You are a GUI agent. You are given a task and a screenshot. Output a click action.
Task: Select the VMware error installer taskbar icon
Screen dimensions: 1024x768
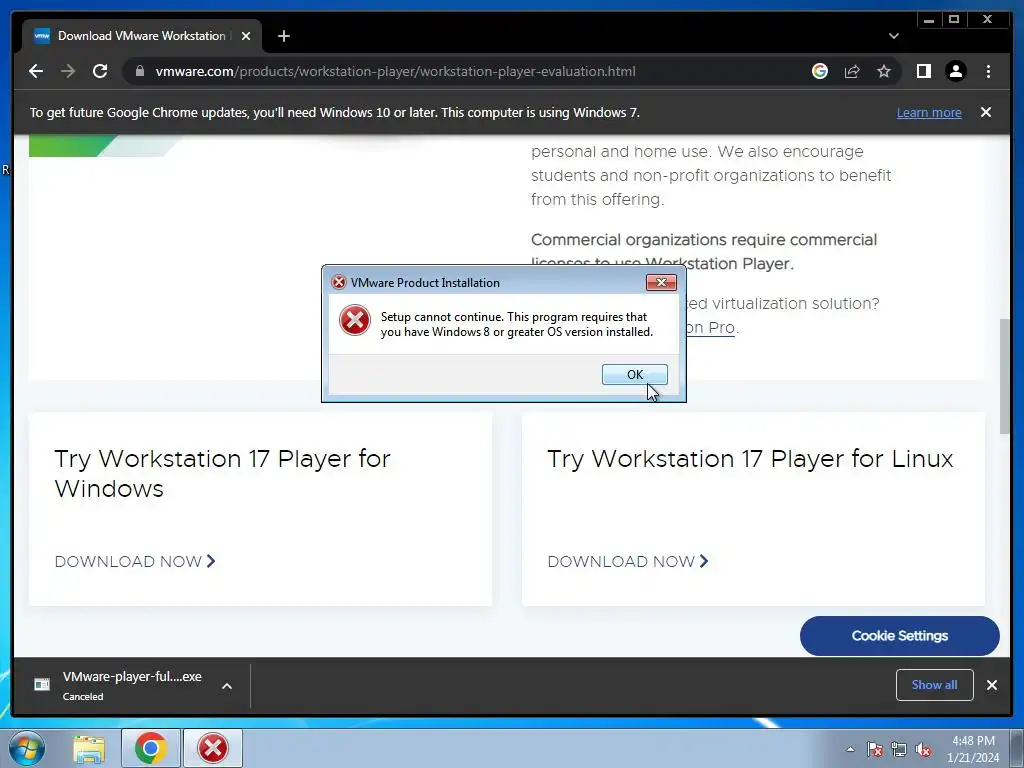[213, 748]
